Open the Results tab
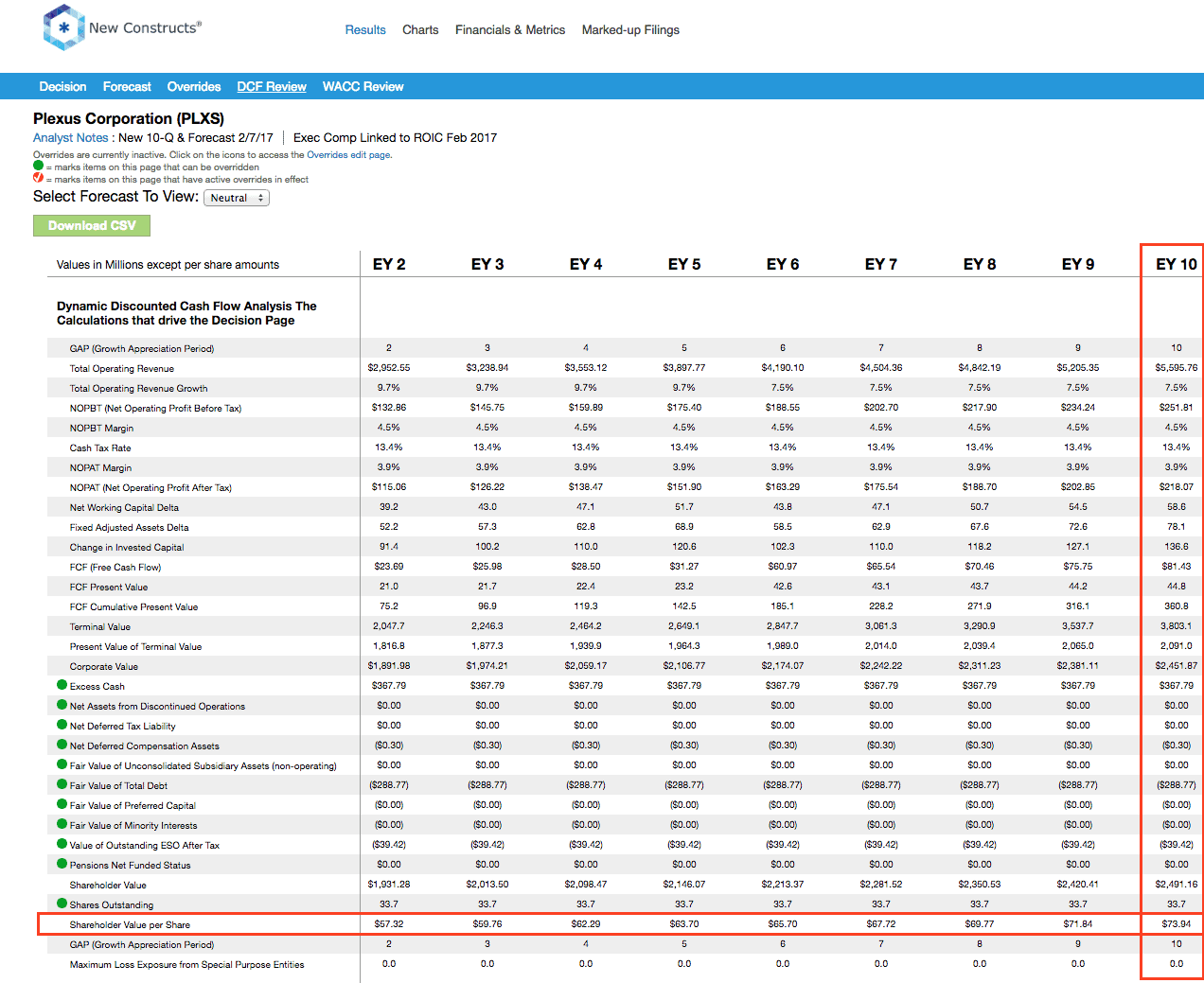The image size is (1204, 983). [x=365, y=30]
